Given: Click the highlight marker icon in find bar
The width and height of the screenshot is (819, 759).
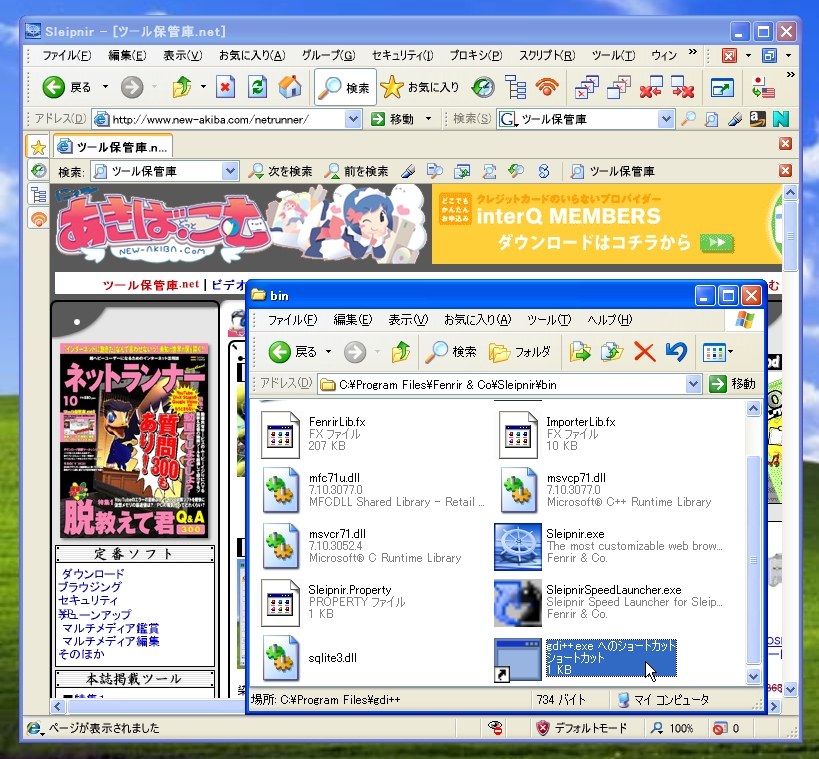Looking at the screenshot, I should [408, 171].
